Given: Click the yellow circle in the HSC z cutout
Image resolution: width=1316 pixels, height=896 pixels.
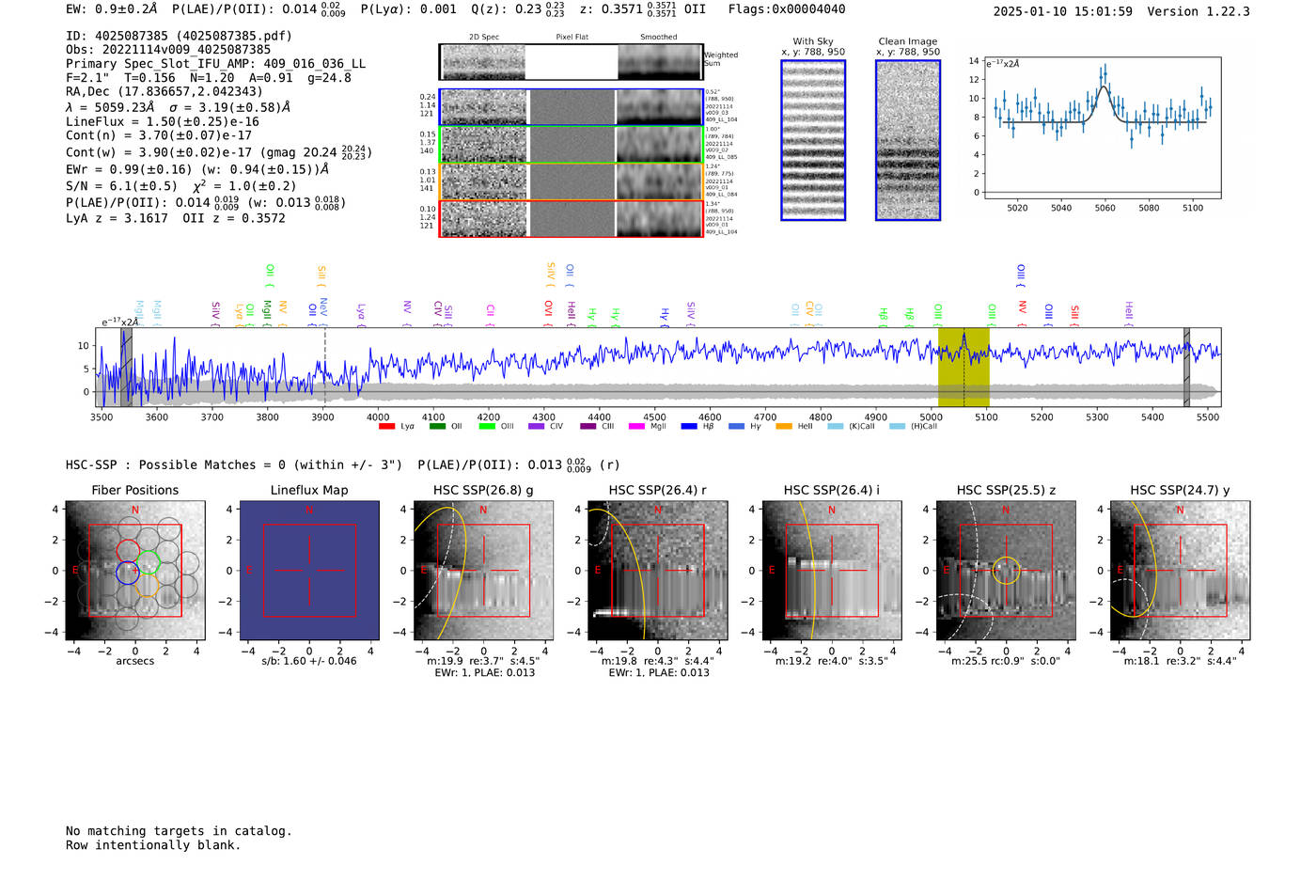Looking at the screenshot, I should click(1006, 570).
